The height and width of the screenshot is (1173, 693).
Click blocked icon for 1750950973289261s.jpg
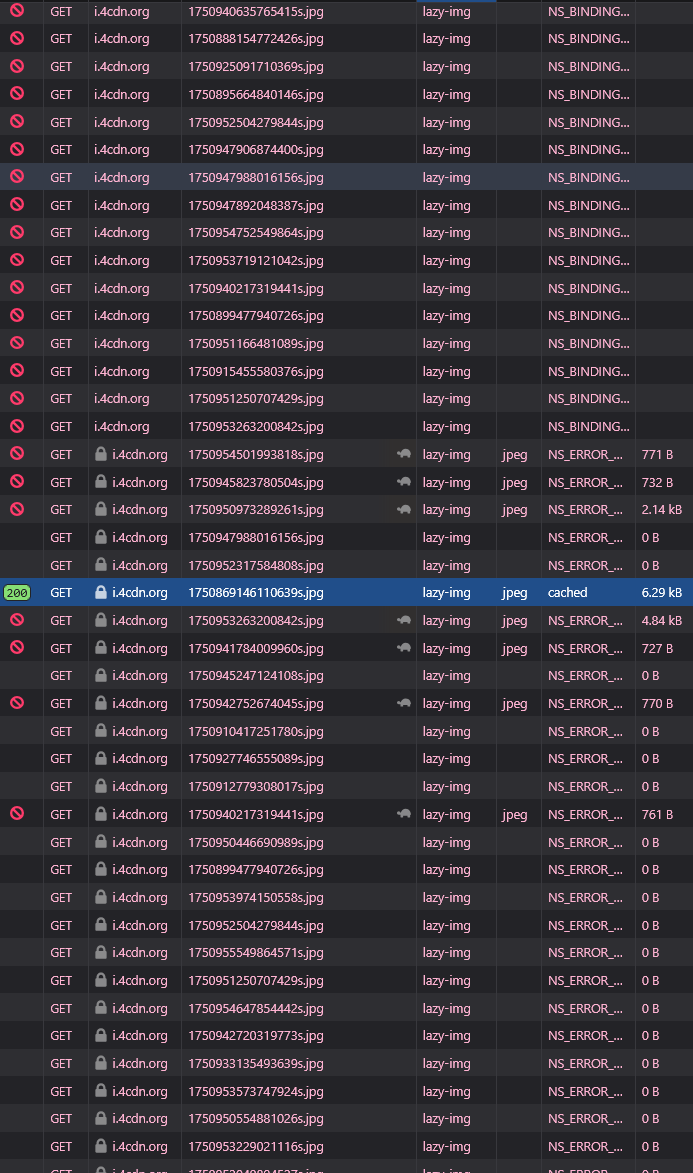(16, 509)
